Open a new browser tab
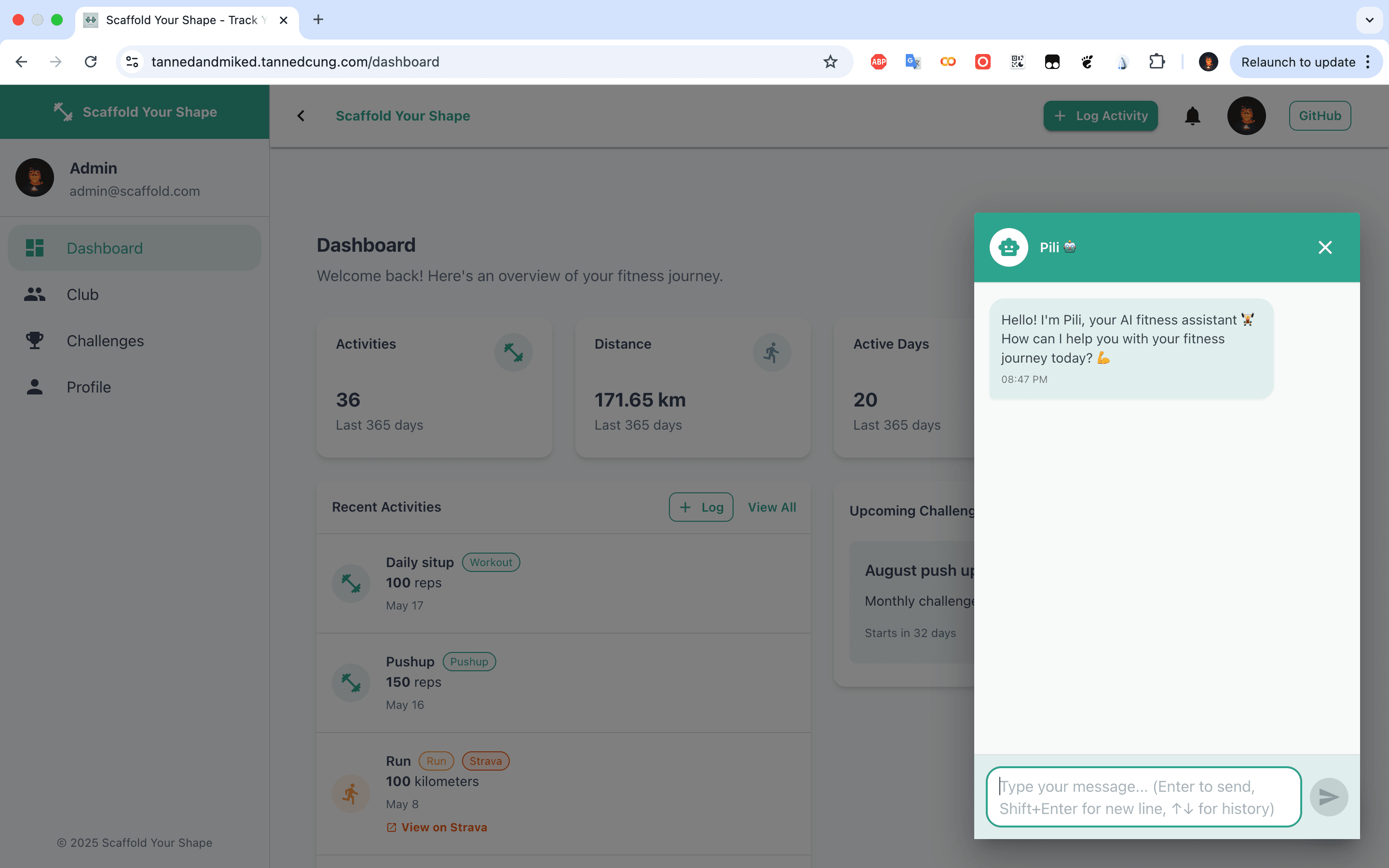 pyautogui.click(x=318, y=20)
